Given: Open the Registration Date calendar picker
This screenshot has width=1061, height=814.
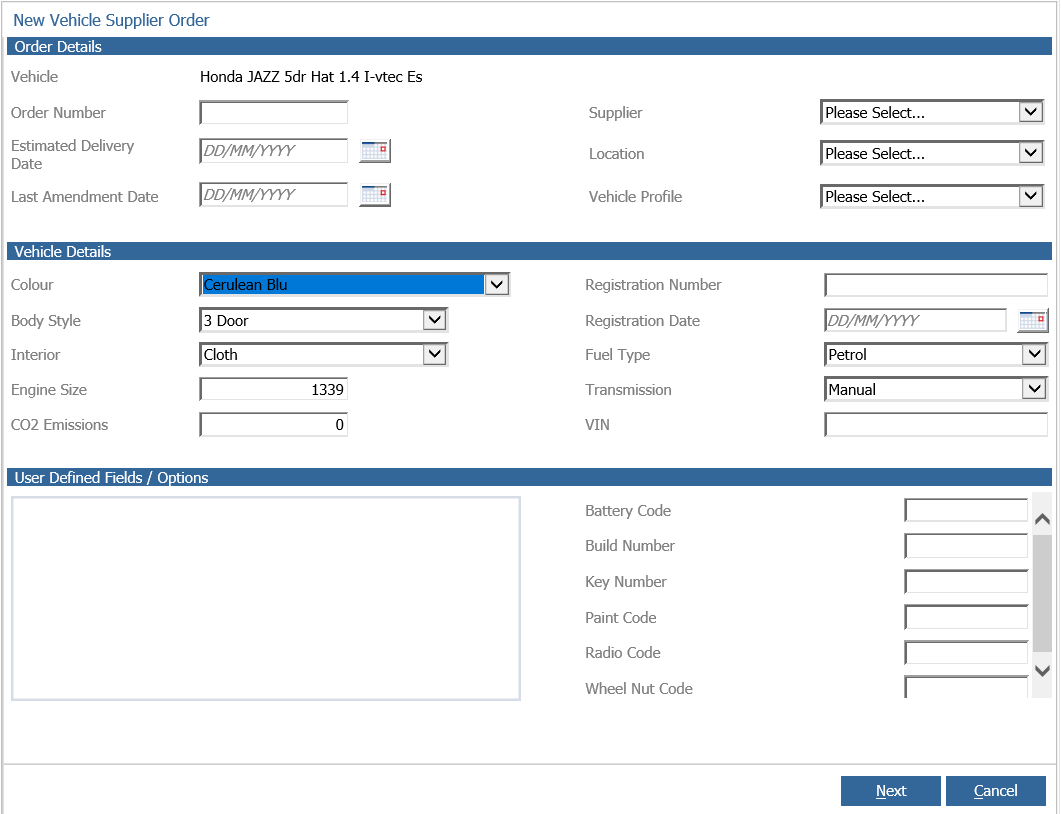Looking at the screenshot, I should point(1033,321).
